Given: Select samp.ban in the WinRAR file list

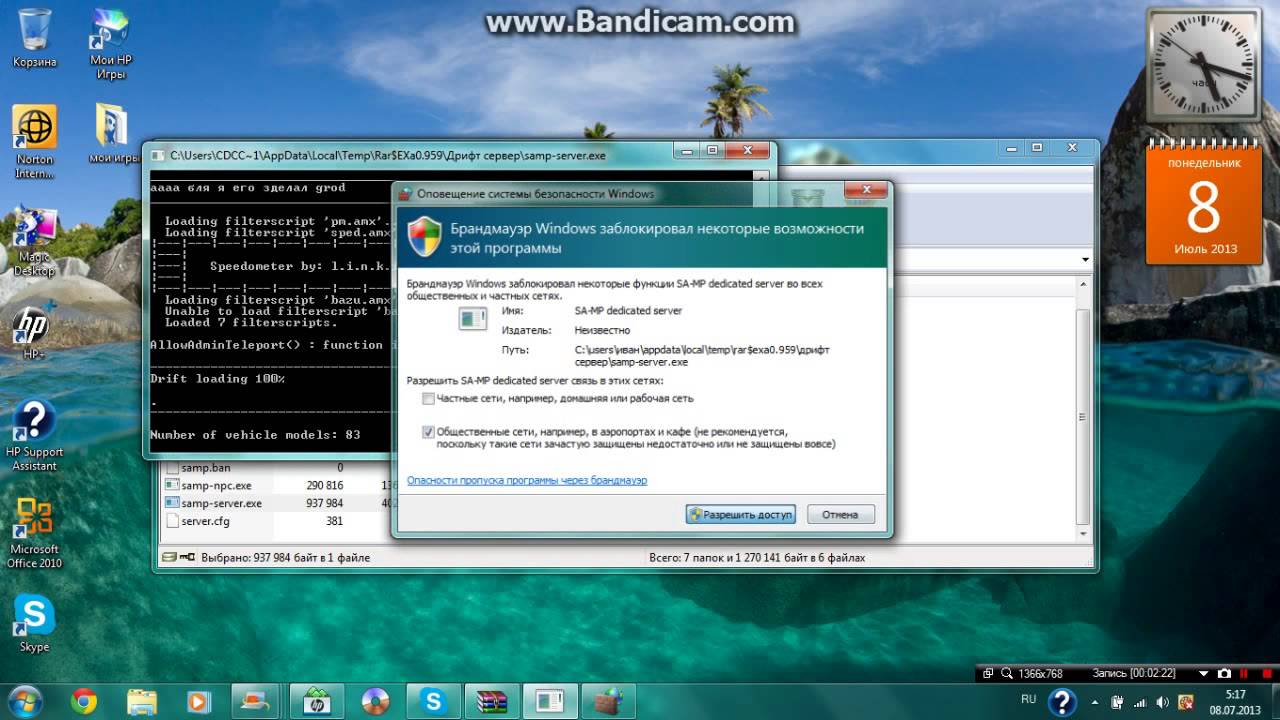Looking at the screenshot, I should click(x=205, y=467).
